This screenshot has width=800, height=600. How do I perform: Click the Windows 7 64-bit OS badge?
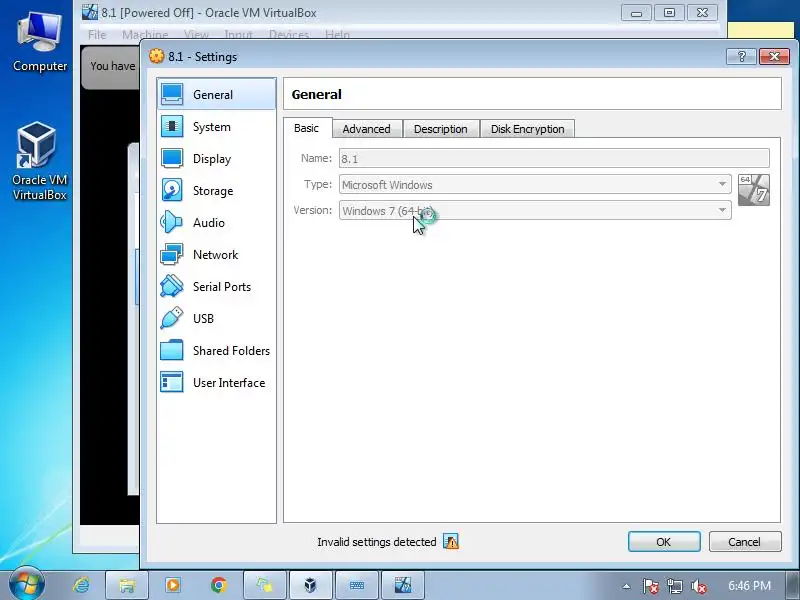(x=754, y=190)
